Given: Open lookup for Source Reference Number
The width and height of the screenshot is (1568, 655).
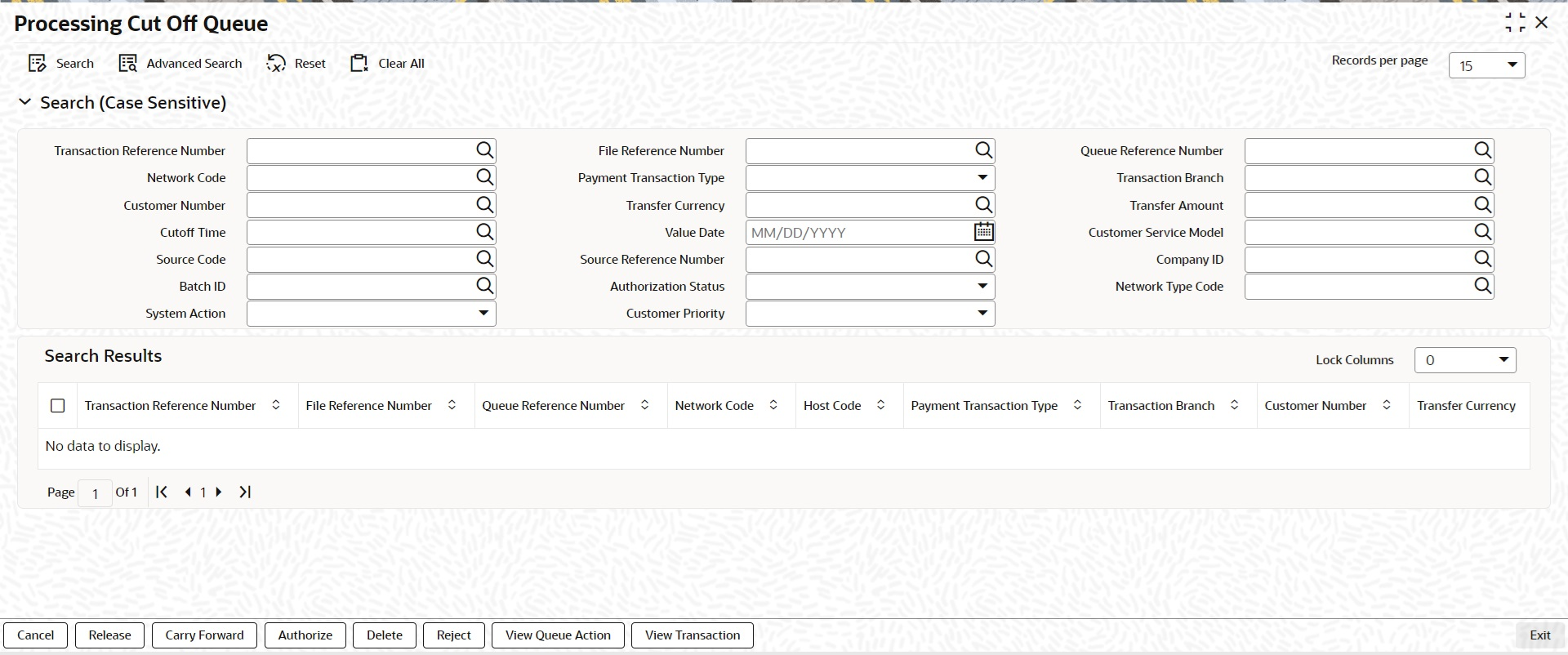Looking at the screenshot, I should click(983, 259).
